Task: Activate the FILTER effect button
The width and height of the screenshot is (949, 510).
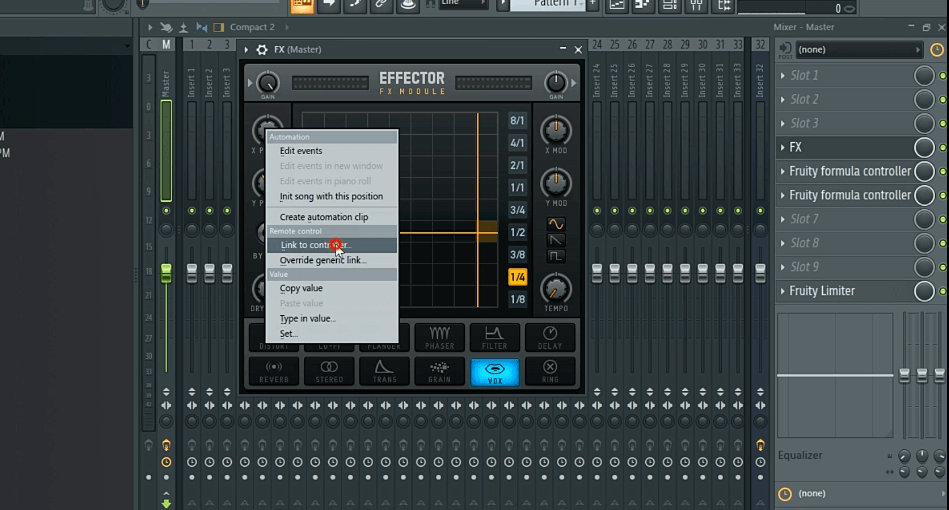Action: point(494,338)
